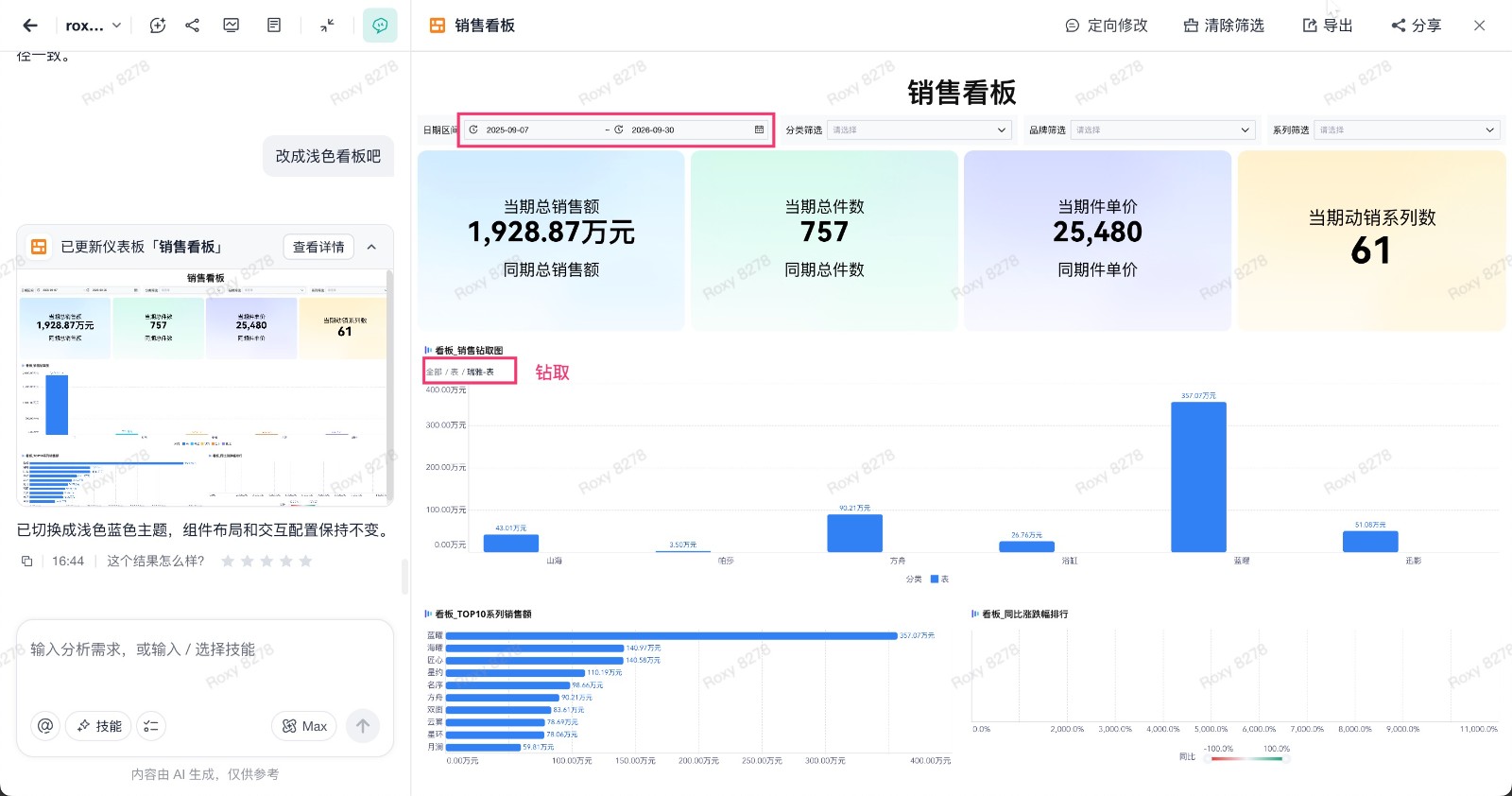Toggle the 表 legend item in drill chart
The width and height of the screenshot is (1512, 796).
click(939, 579)
